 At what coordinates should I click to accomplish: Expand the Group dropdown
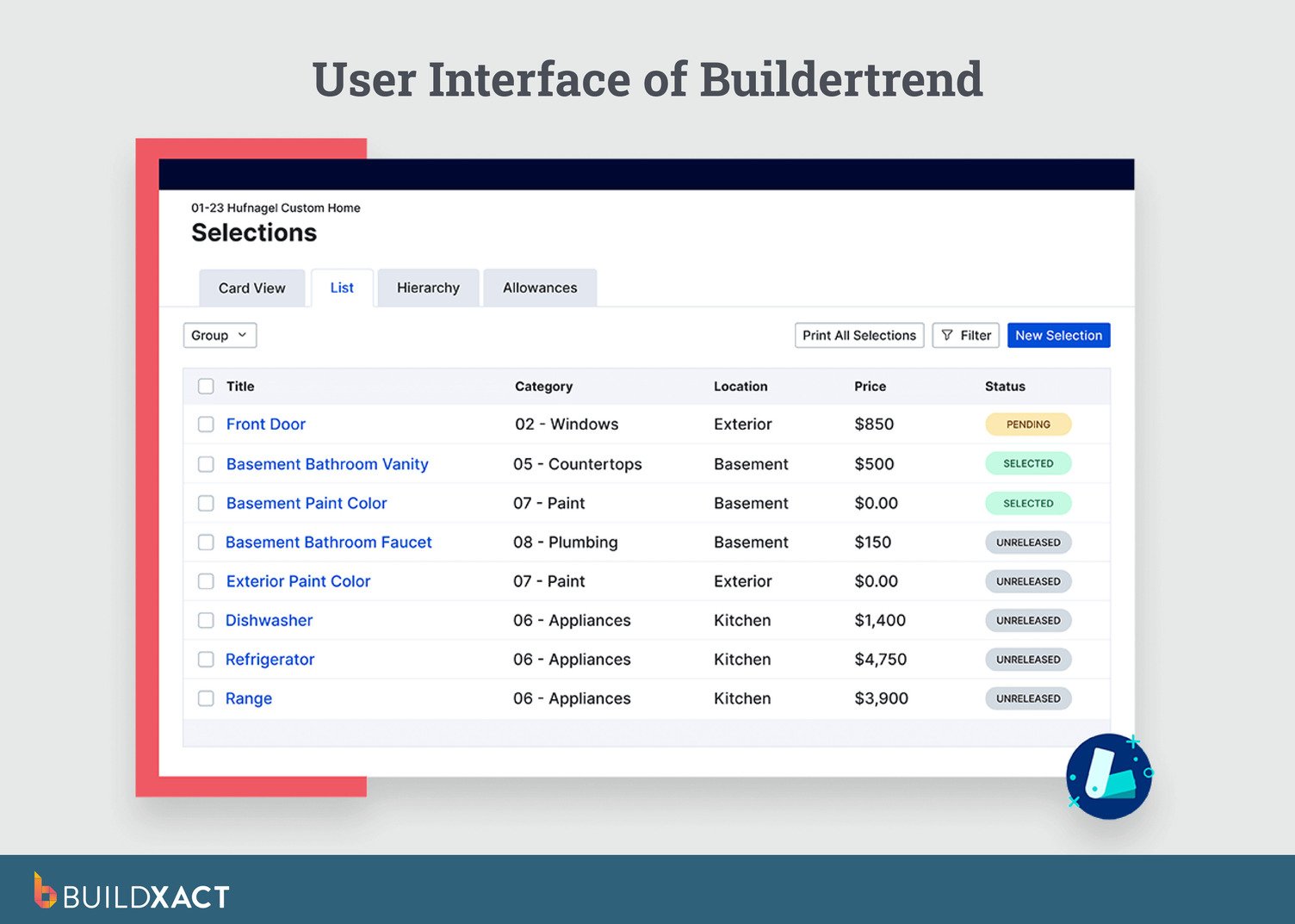(x=220, y=335)
